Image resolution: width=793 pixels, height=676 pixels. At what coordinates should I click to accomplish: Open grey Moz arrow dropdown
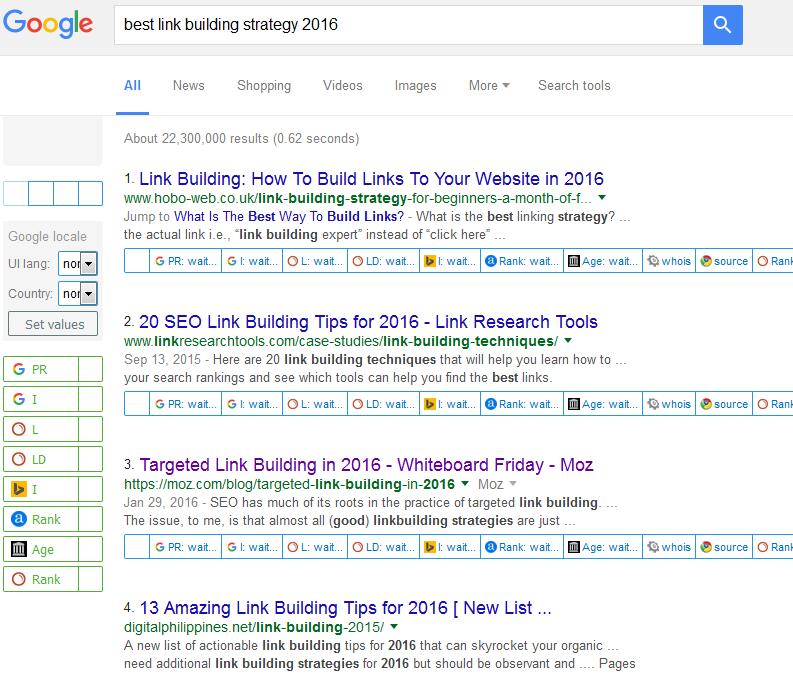[513, 483]
